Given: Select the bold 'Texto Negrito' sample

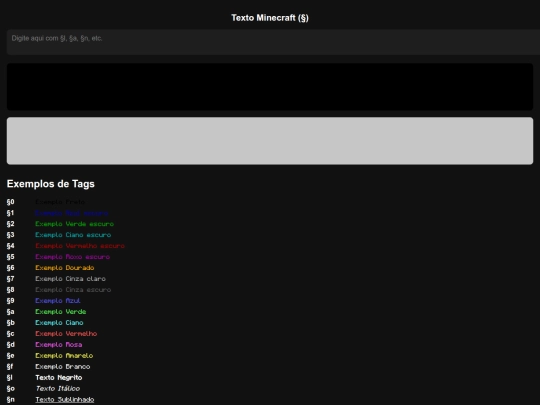Looking at the screenshot, I should coord(59,378).
